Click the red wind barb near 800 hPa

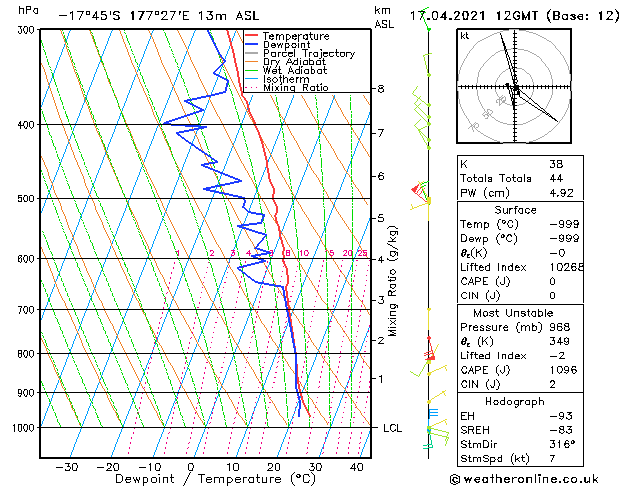[x=430, y=355]
